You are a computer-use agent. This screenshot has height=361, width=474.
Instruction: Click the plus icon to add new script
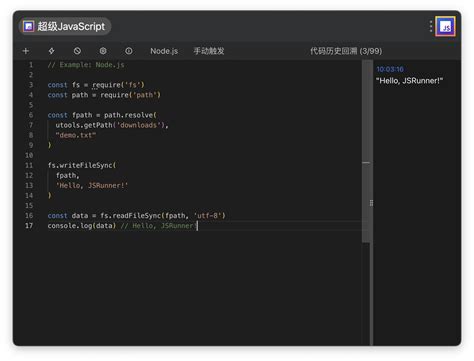point(26,51)
